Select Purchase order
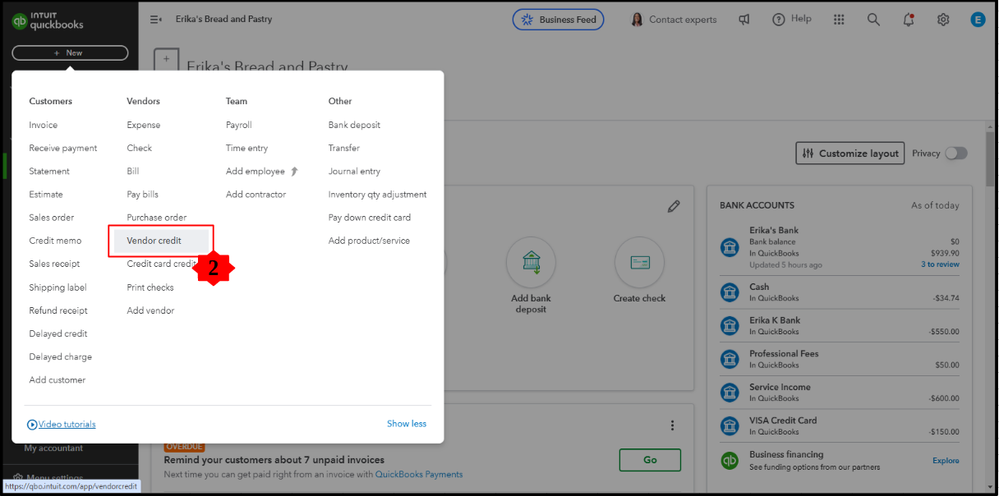The width and height of the screenshot is (999, 496). pyautogui.click(x=157, y=217)
